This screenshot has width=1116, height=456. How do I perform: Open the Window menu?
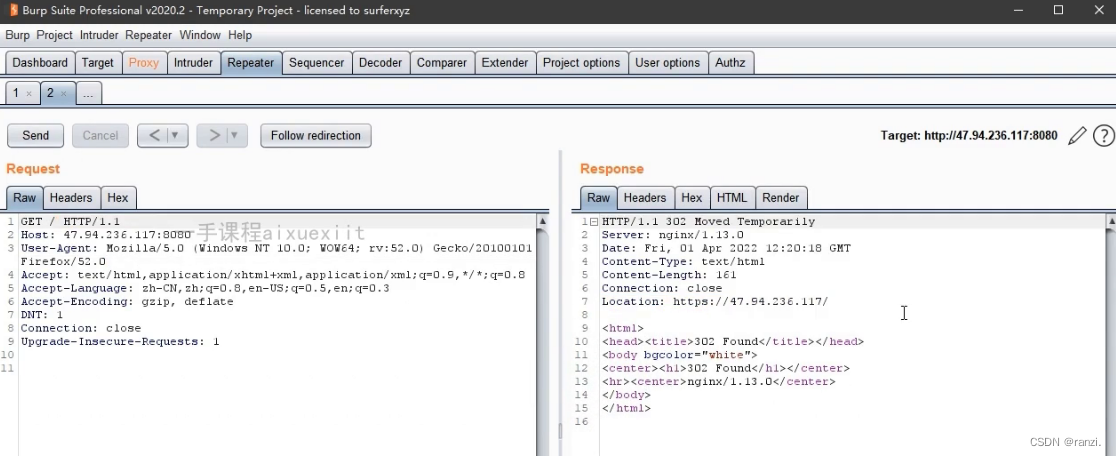[200, 35]
